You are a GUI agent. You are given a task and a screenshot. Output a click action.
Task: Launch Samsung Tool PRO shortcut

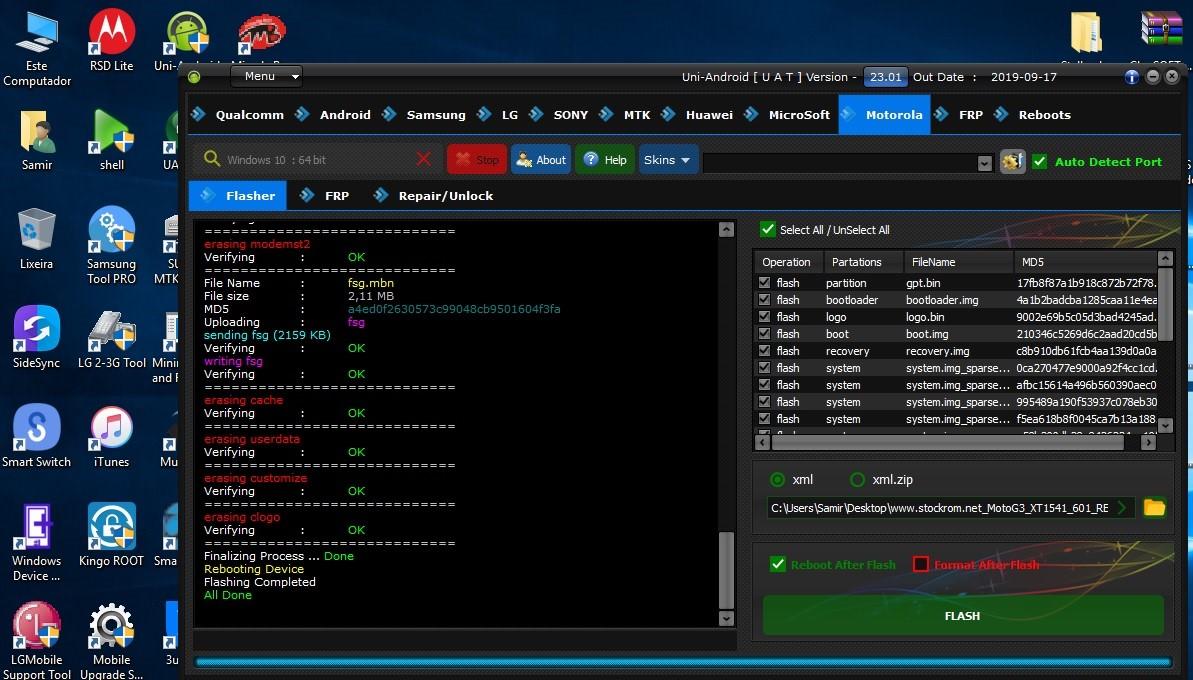[x=112, y=245]
